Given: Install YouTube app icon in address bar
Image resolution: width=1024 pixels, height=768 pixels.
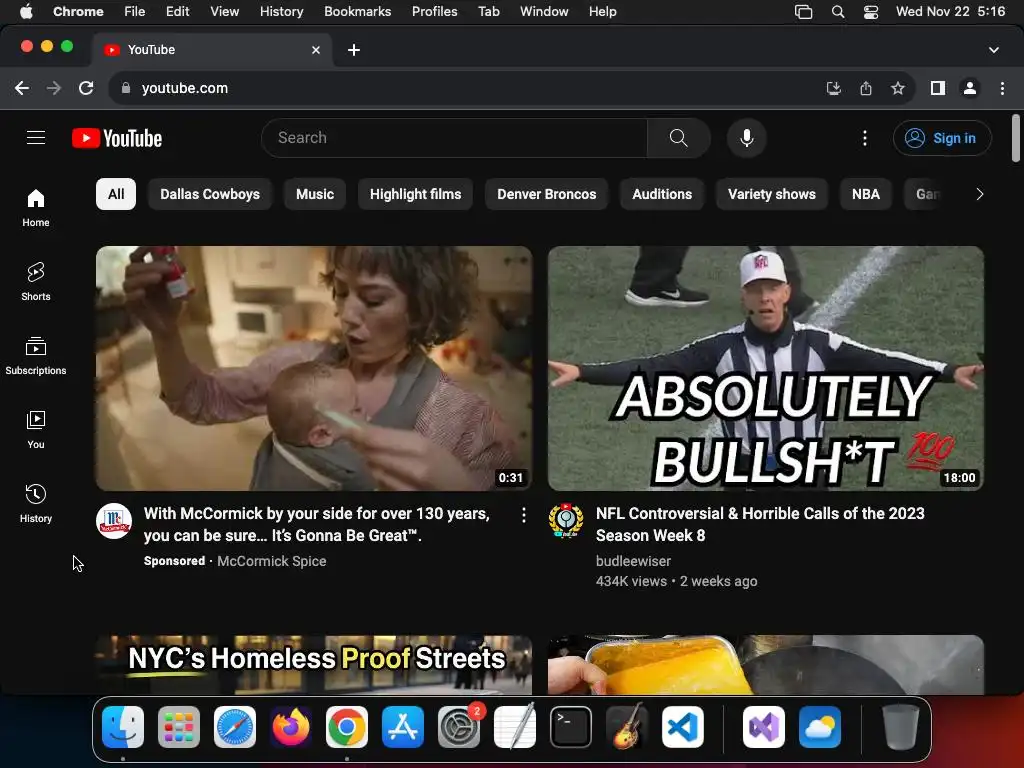Looking at the screenshot, I should (x=833, y=88).
